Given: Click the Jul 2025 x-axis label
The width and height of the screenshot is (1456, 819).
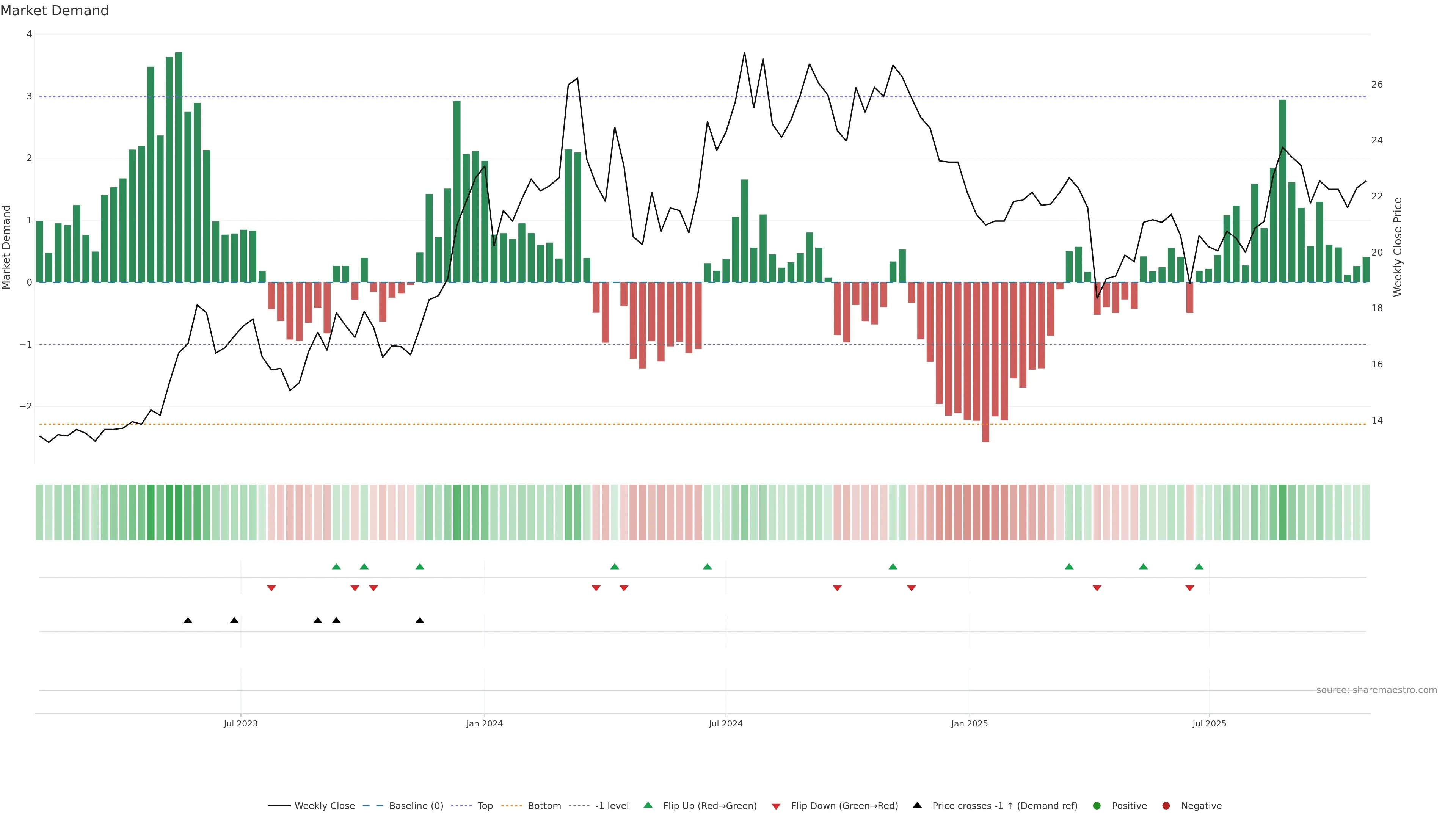Looking at the screenshot, I should pyautogui.click(x=1209, y=723).
